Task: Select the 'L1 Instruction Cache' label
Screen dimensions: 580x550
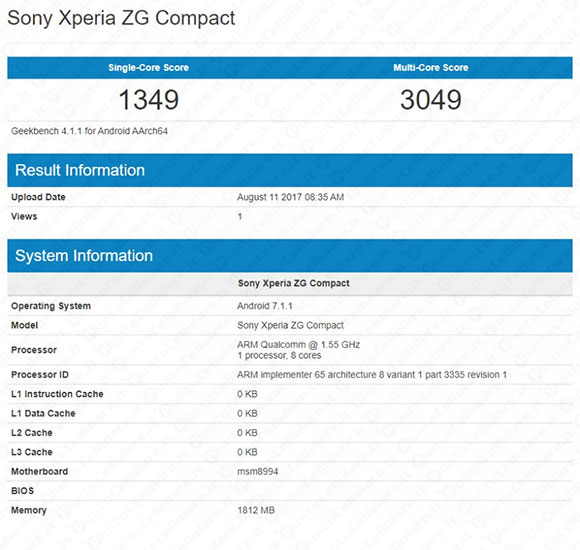Action: [x=57, y=394]
